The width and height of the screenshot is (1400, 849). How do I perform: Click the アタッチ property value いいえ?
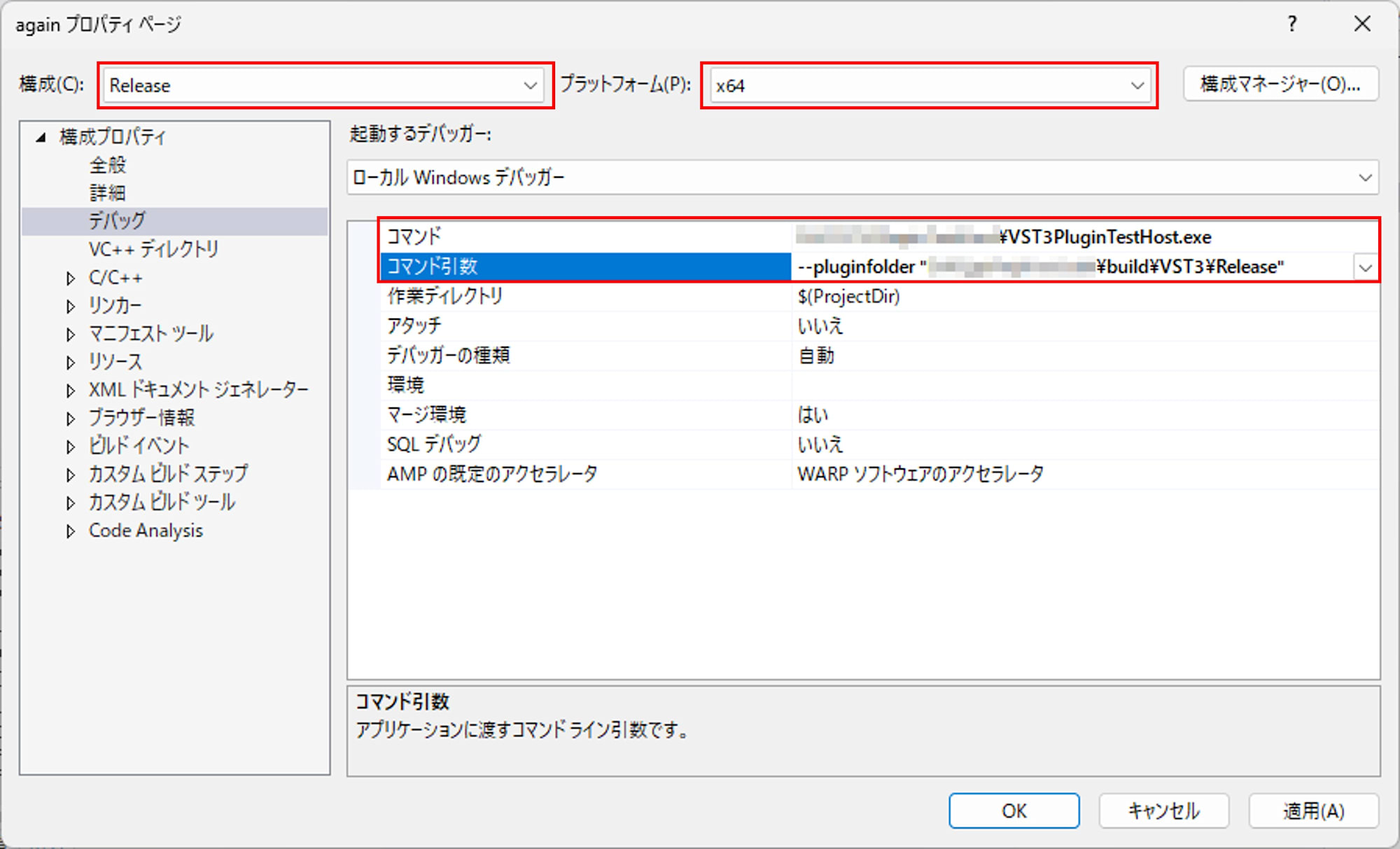pyautogui.click(x=820, y=325)
